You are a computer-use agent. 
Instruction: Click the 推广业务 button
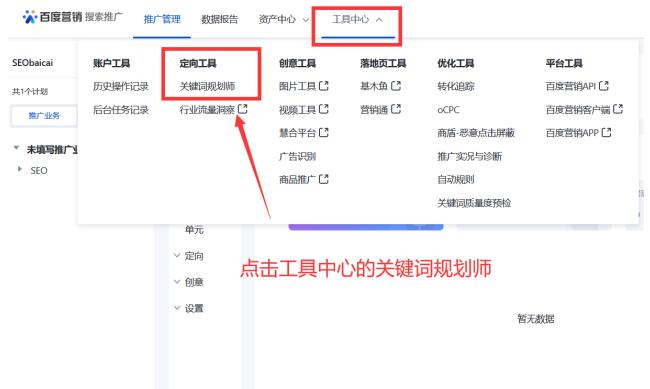point(44,116)
